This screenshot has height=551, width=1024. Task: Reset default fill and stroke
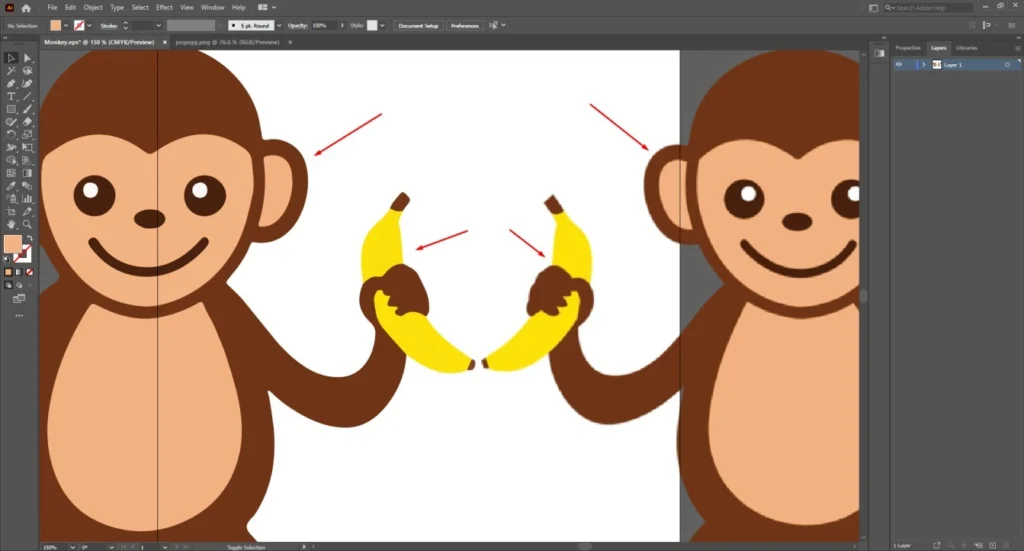pyautogui.click(x=7, y=259)
